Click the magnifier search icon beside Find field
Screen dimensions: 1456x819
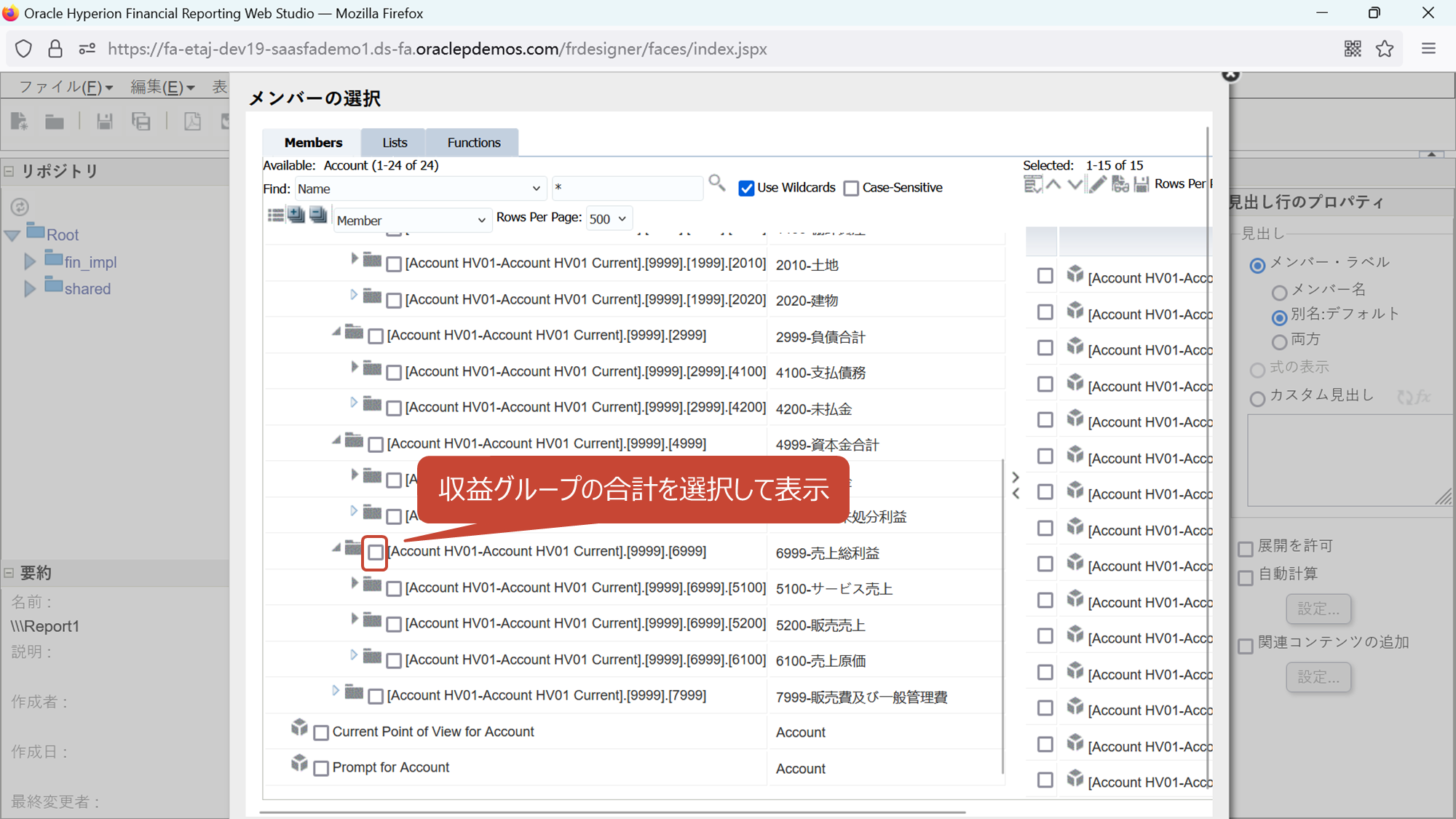click(716, 183)
